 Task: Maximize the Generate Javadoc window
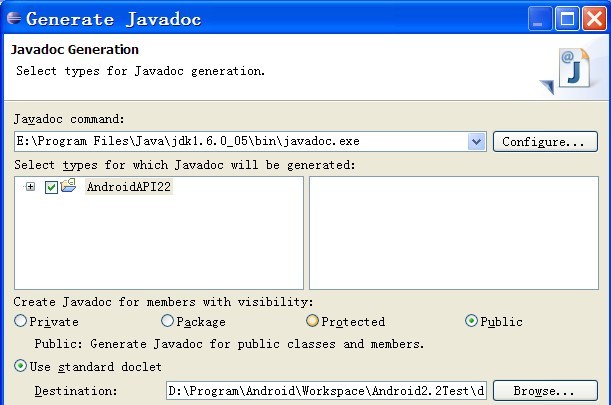click(567, 19)
